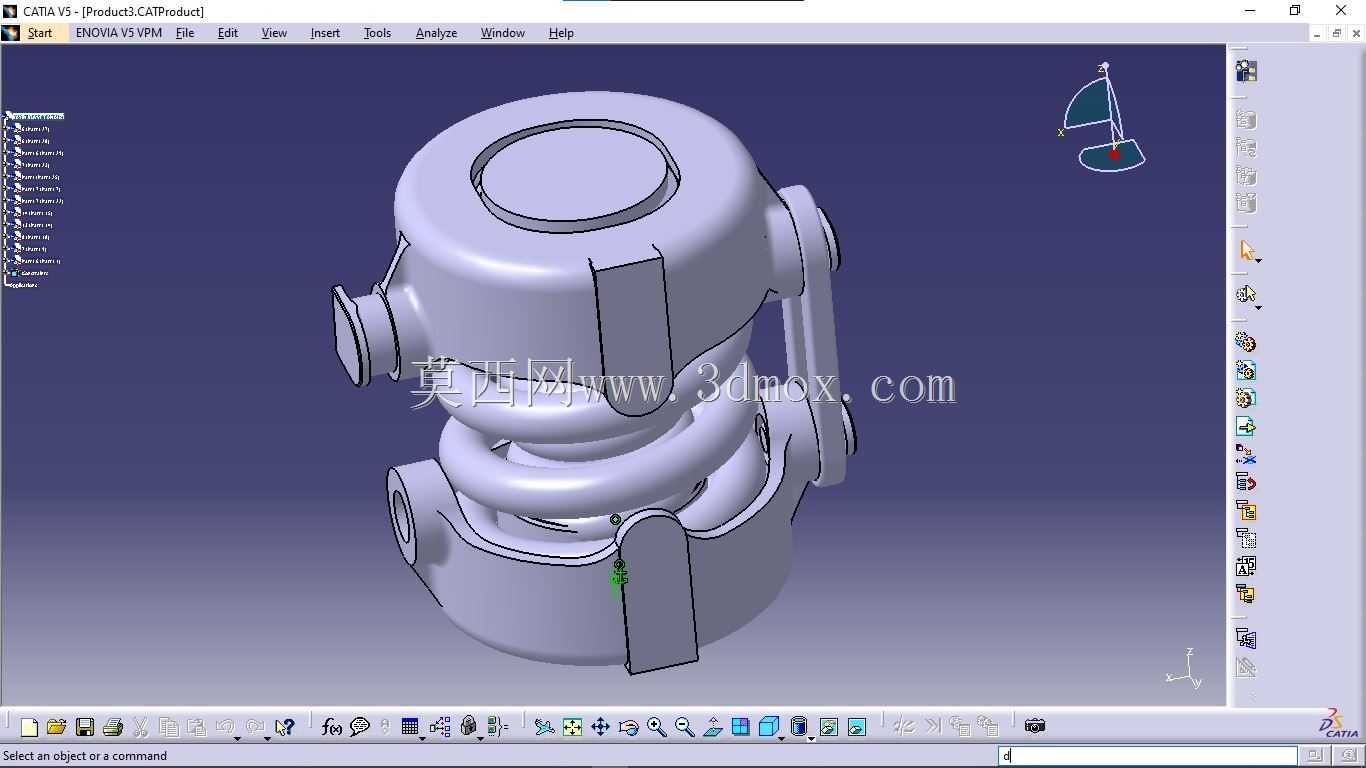The height and width of the screenshot is (768, 1366).
Task: Open the Window menu
Action: coord(502,33)
